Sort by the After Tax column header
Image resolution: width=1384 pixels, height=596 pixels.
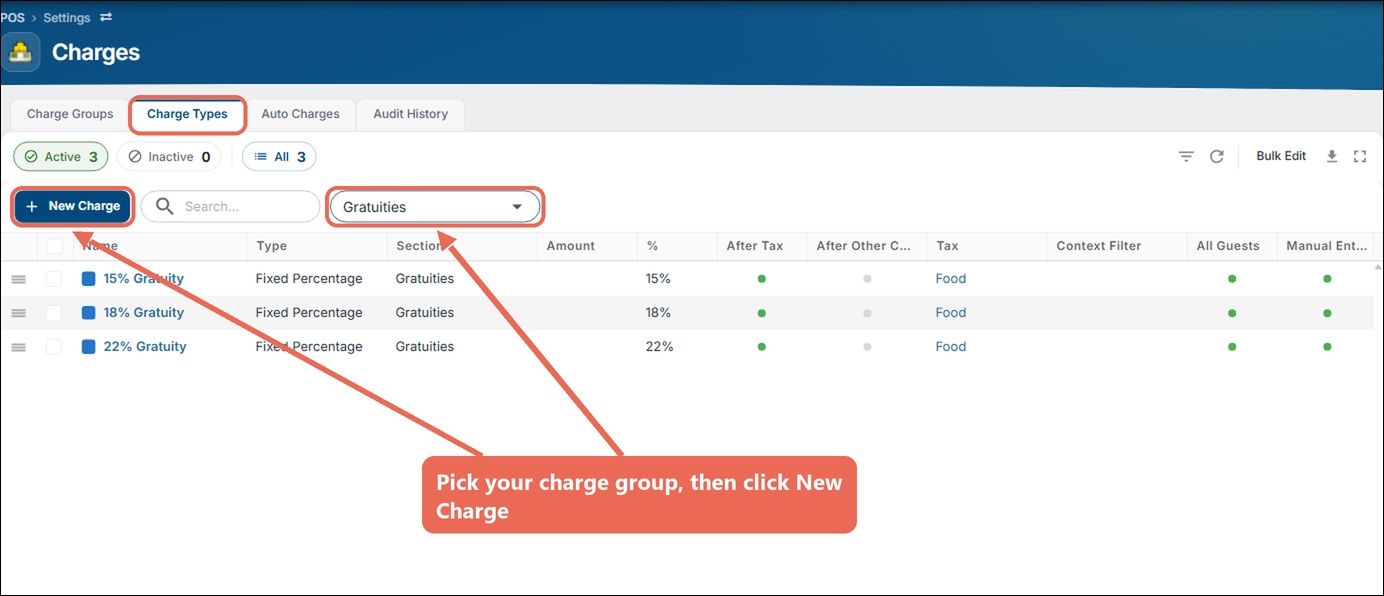tap(755, 246)
